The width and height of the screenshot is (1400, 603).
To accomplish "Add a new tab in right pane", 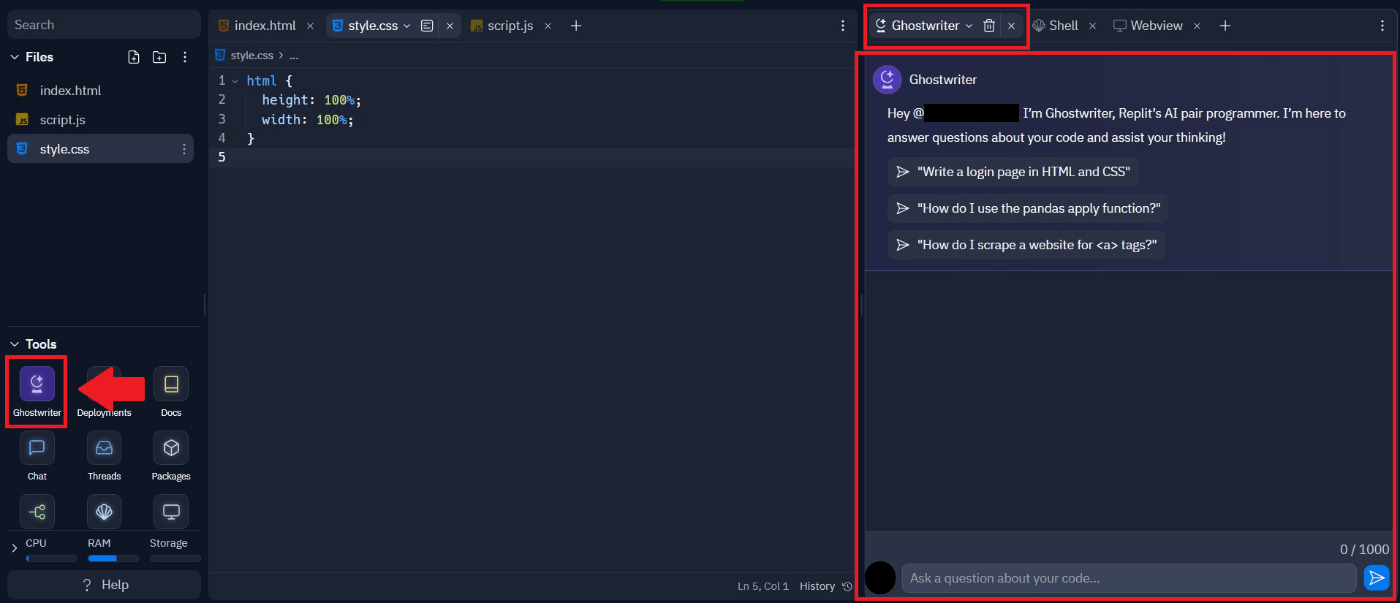I will [x=1225, y=26].
